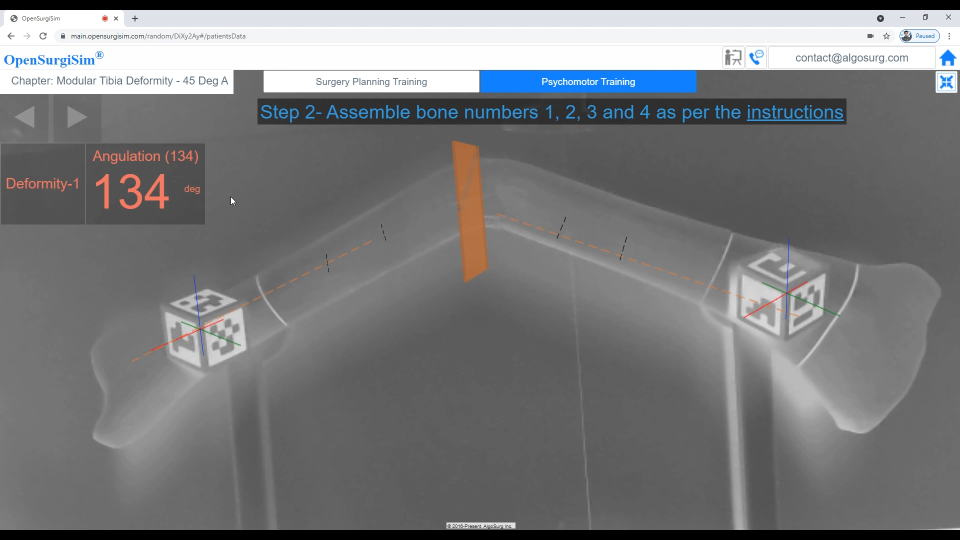Go to the previous step arrow
This screenshot has width=960, height=540.
coord(25,117)
